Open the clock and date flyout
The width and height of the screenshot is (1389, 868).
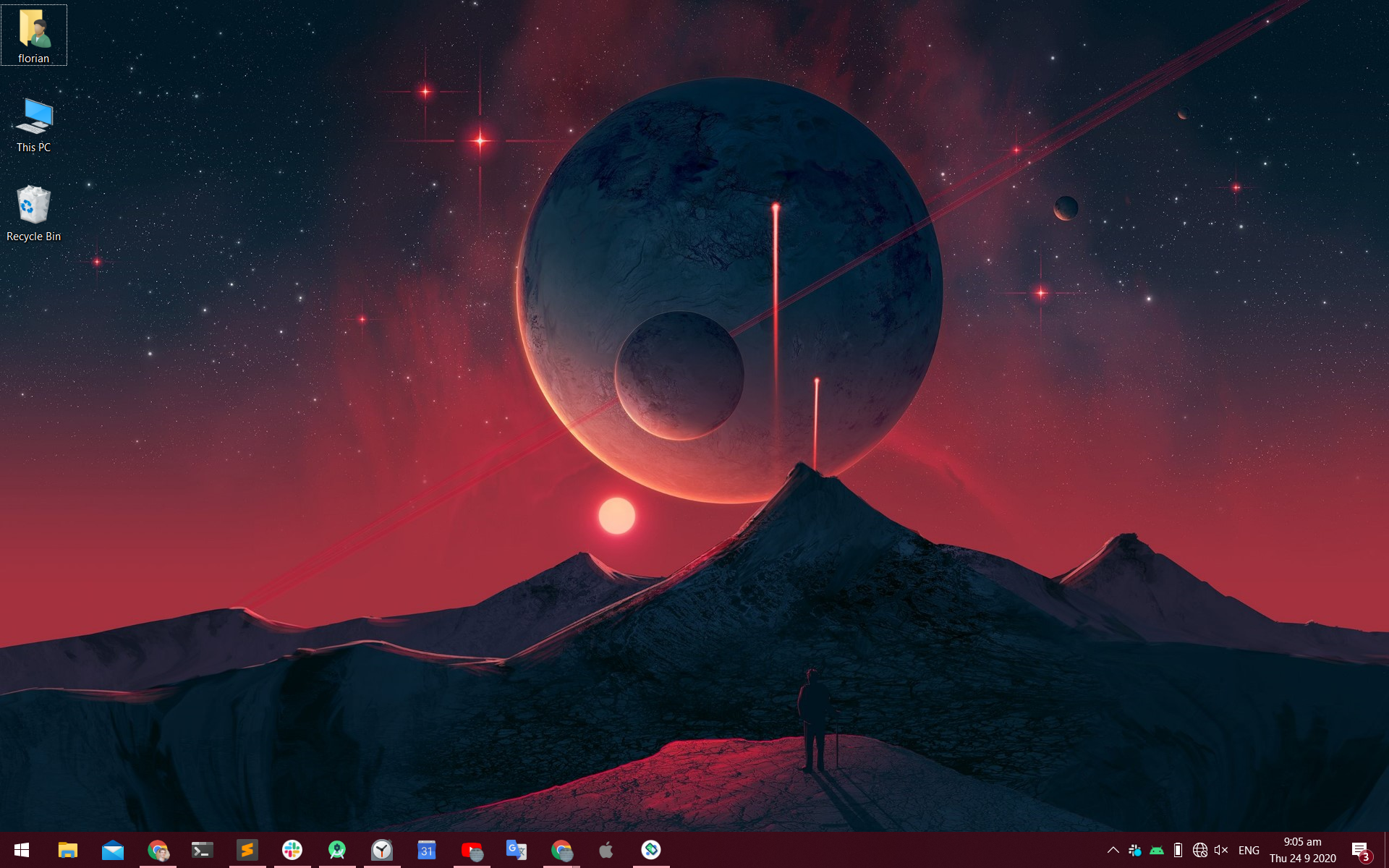[1302, 850]
